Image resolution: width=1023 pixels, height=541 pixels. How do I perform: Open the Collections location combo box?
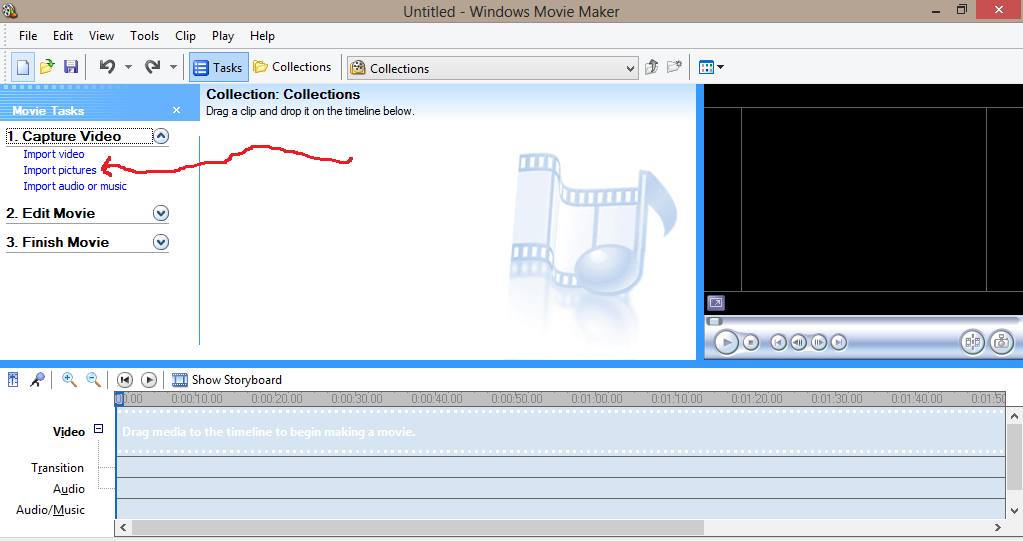[x=493, y=68]
